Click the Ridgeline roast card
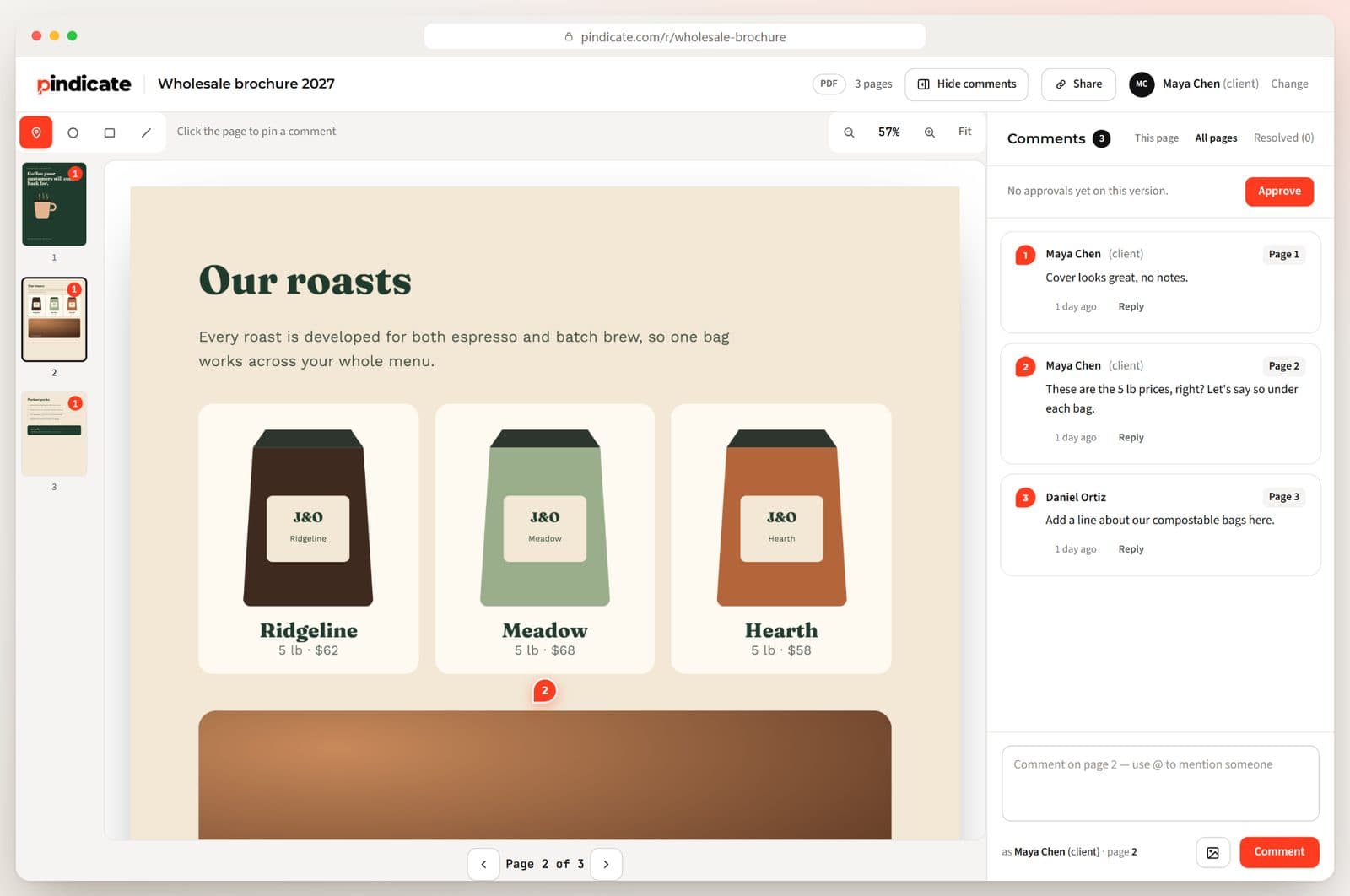 coord(309,538)
